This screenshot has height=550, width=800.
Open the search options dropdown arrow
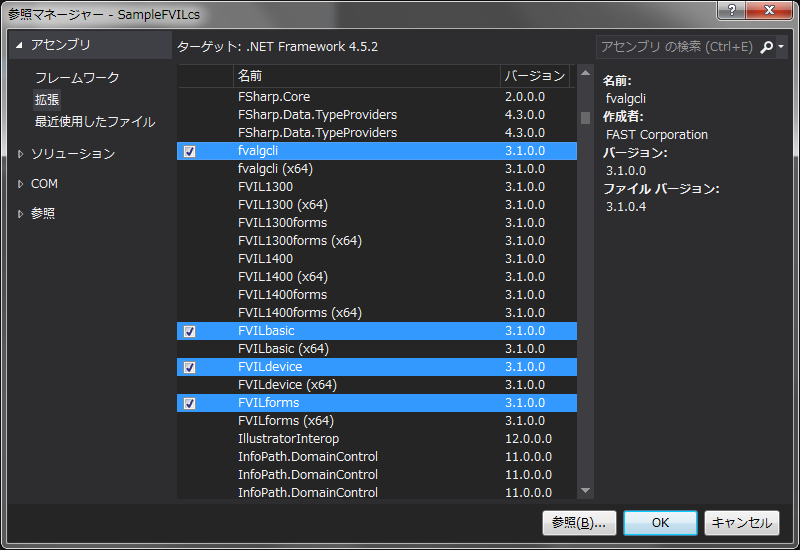781,47
